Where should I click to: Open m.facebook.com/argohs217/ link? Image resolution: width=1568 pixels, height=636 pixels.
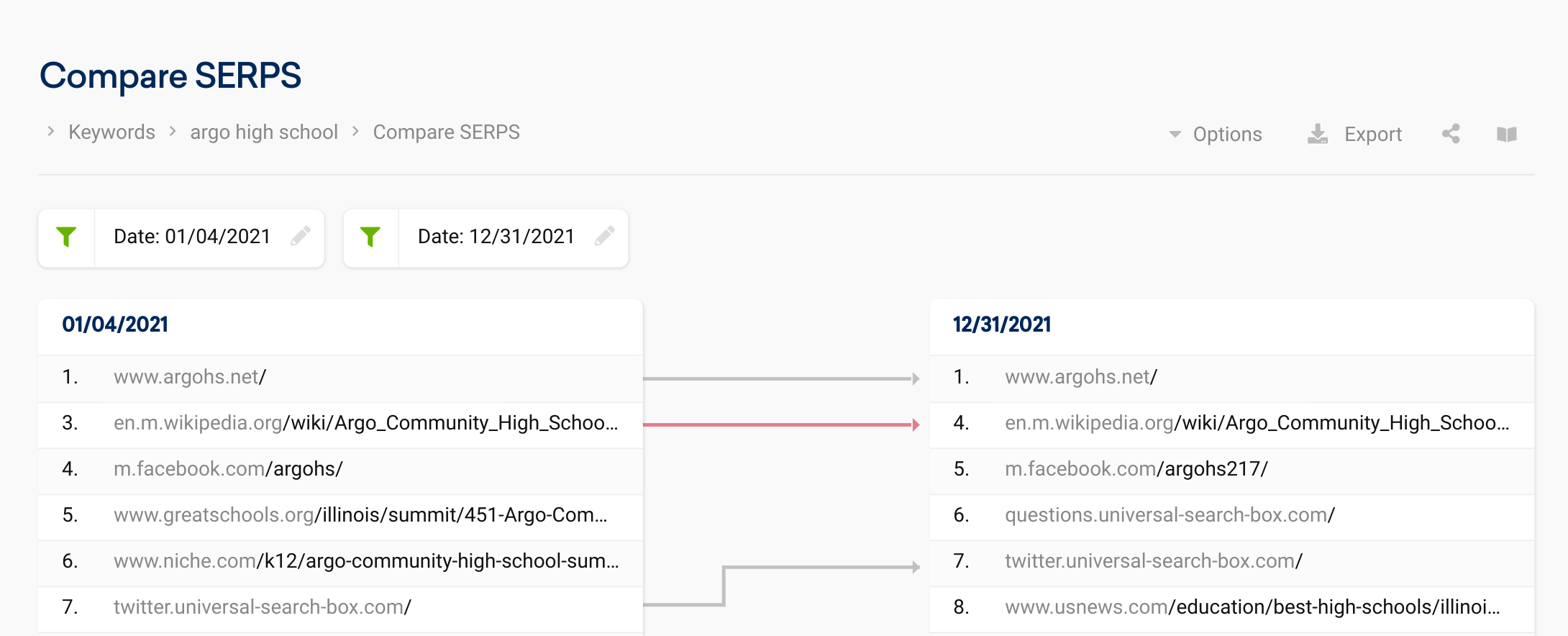pos(1136,469)
